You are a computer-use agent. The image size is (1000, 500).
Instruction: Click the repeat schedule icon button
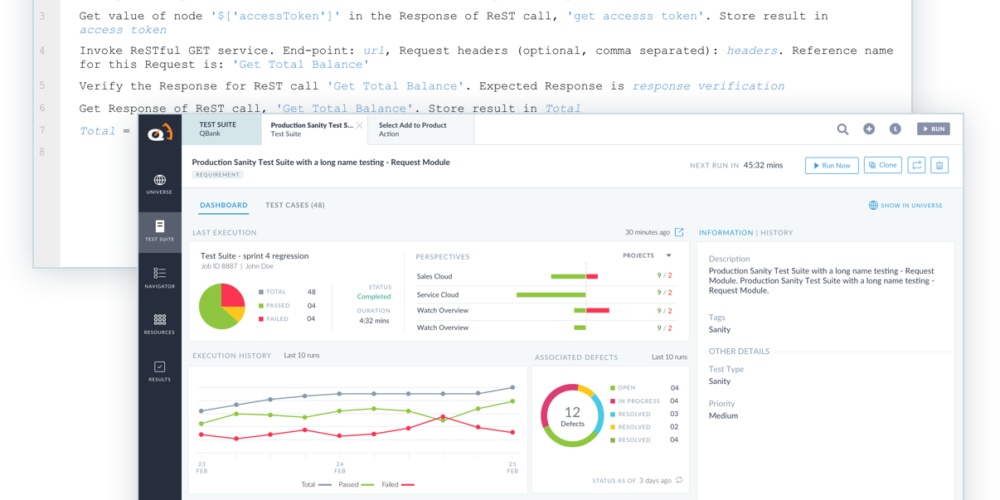click(917, 165)
